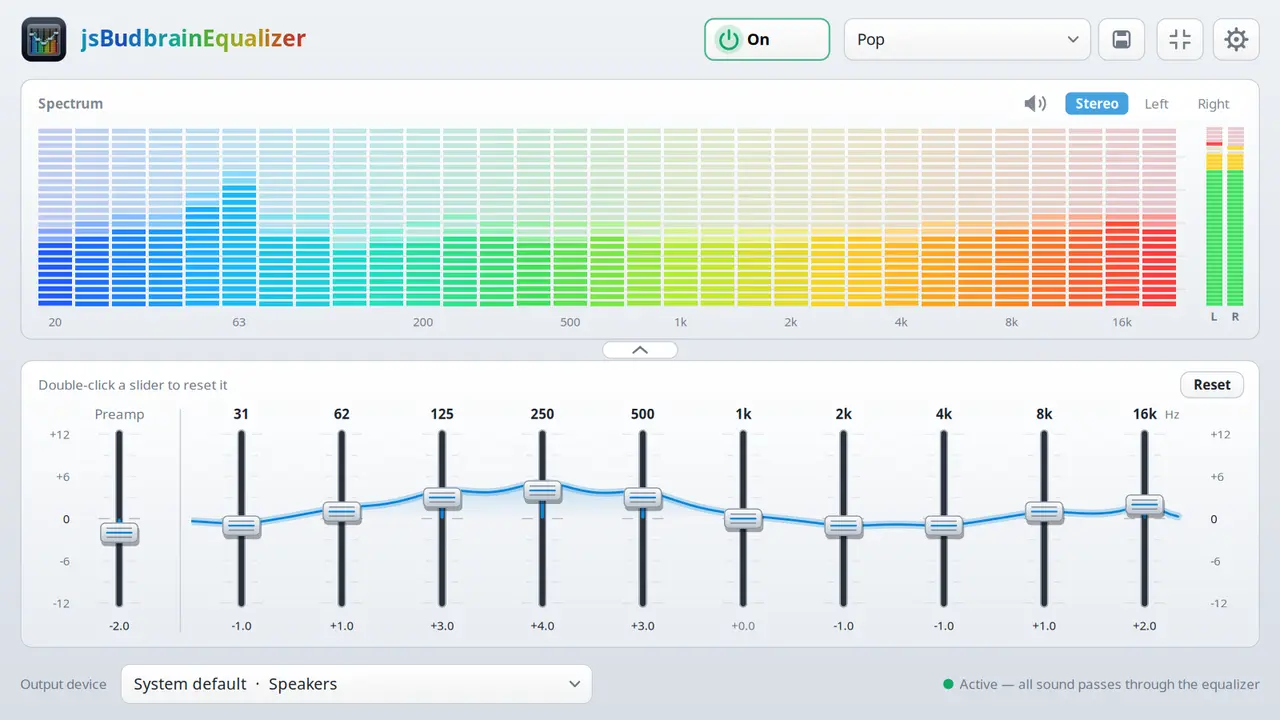The image size is (1280, 720).
Task: Switch to compact view with the collapse icon
Action: [1180, 40]
